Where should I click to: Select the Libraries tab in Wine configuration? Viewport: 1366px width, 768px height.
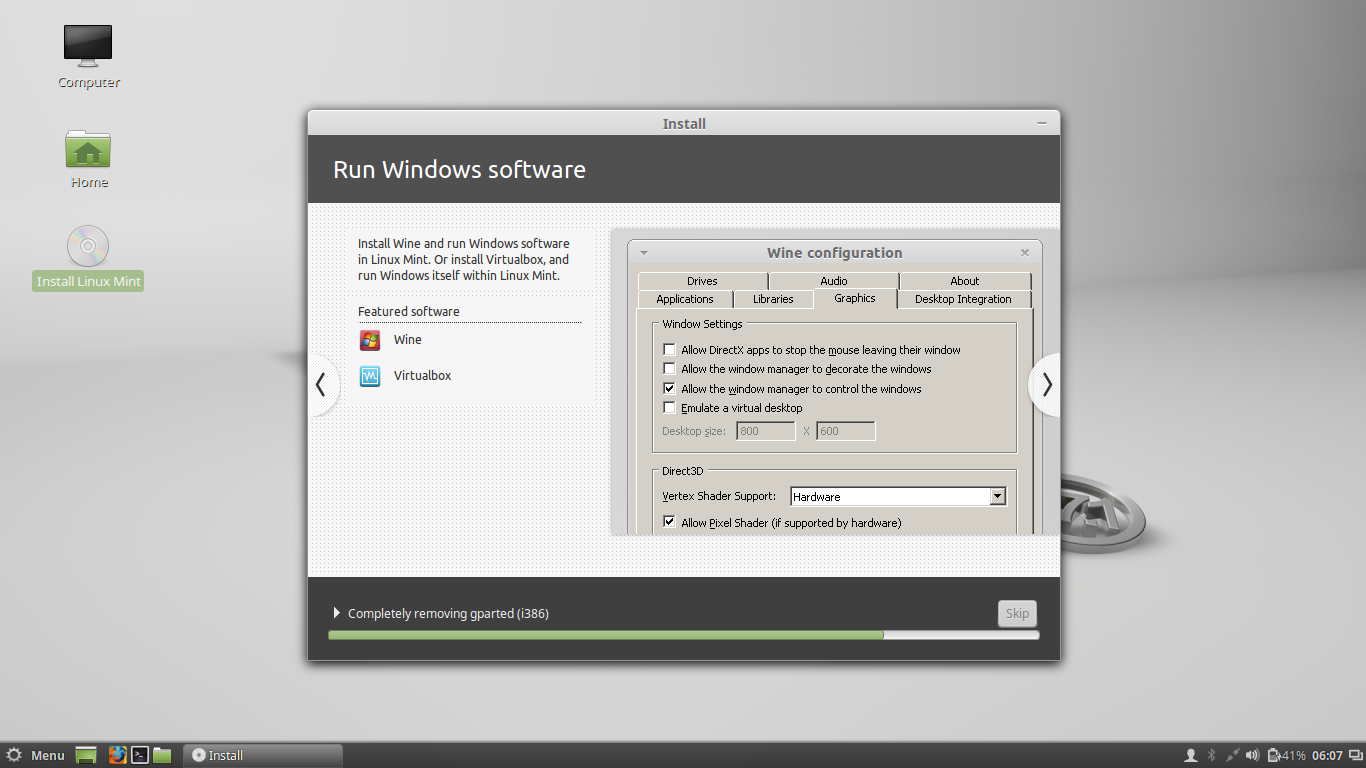(773, 299)
